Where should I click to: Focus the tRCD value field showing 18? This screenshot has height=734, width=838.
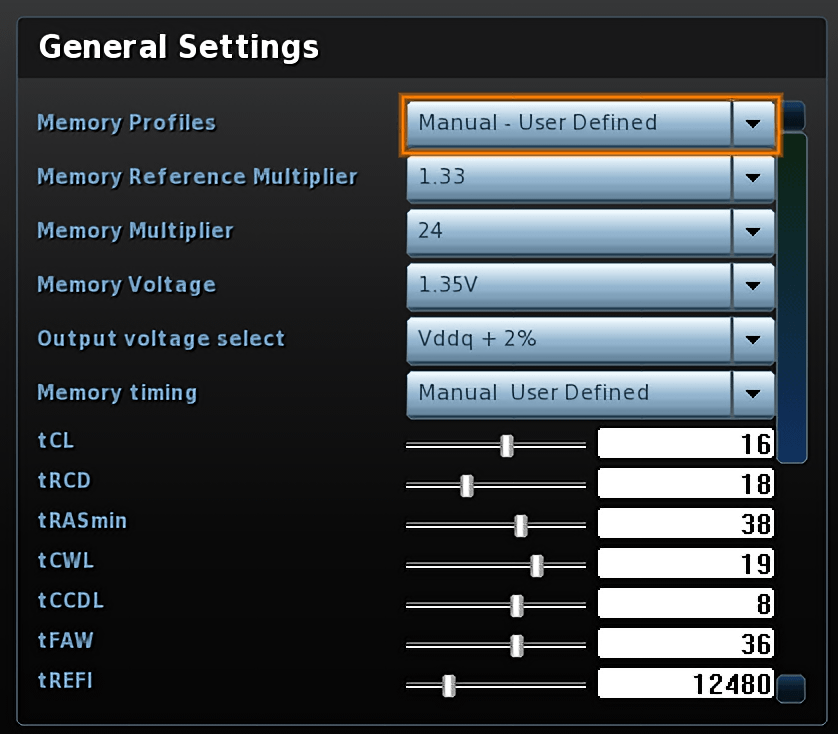tap(686, 483)
